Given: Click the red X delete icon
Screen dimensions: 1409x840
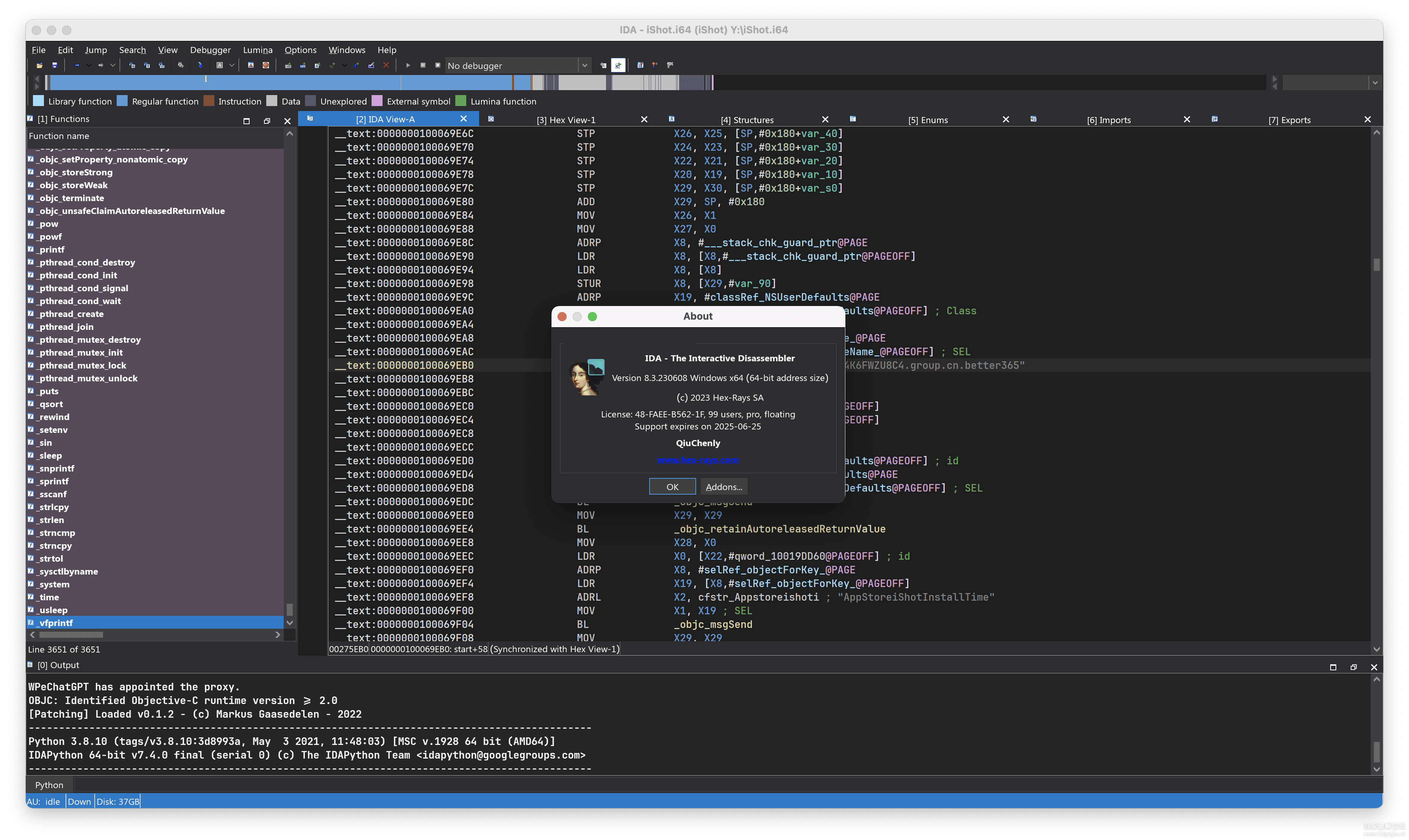Looking at the screenshot, I should click(386, 66).
